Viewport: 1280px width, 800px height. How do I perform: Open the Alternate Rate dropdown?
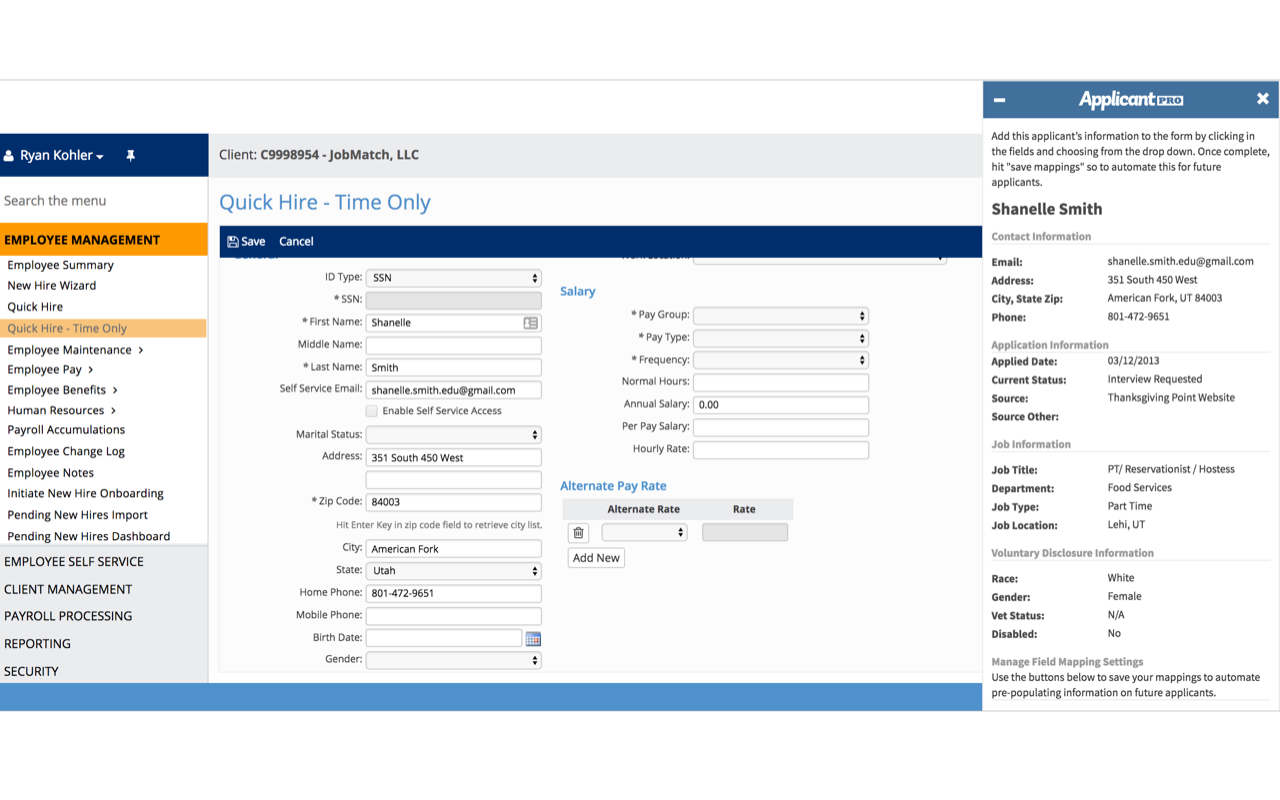(x=644, y=532)
